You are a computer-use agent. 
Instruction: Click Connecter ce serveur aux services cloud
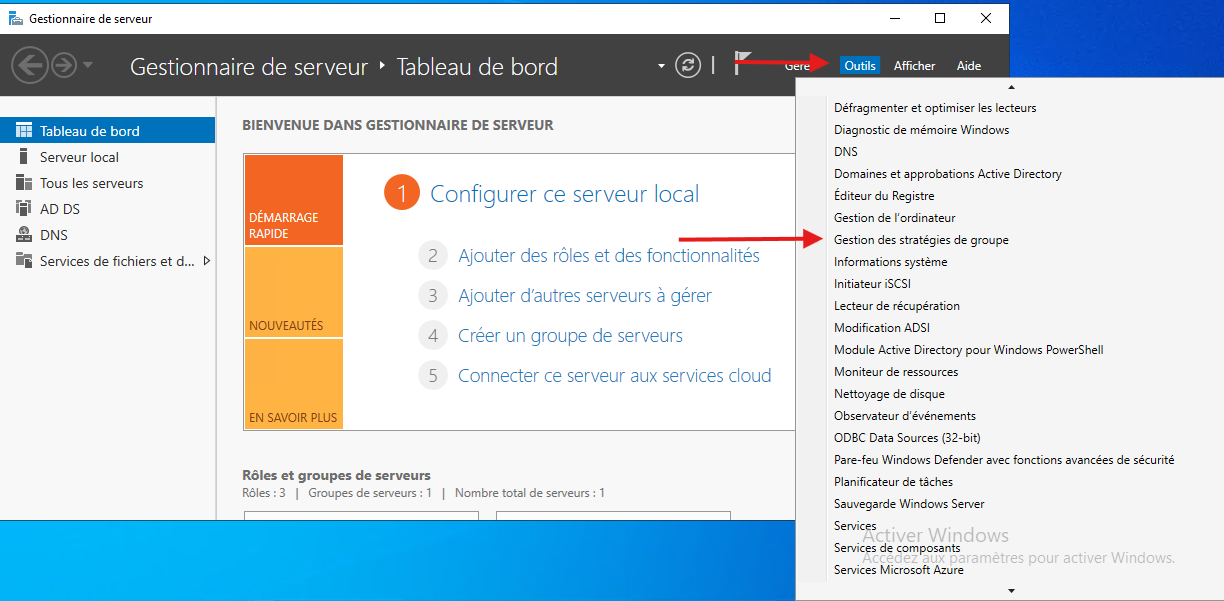[x=614, y=376]
